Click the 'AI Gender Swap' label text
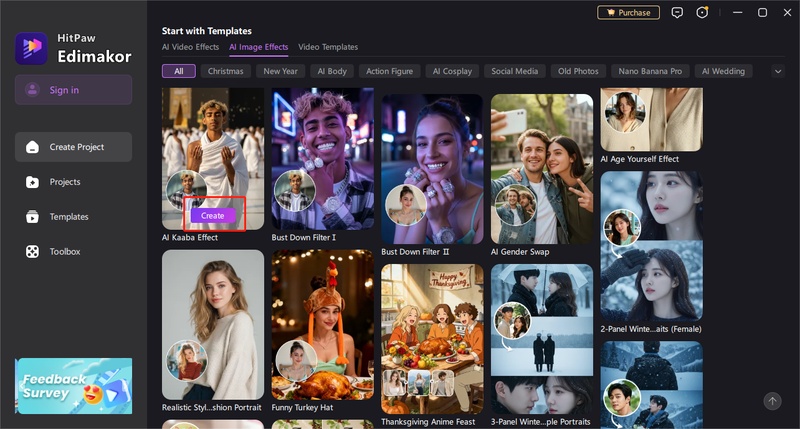Screen dimensions: 800x429 (x=520, y=252)
